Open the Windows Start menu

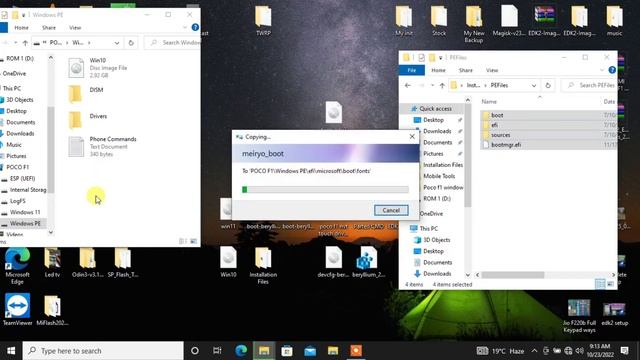11,351
